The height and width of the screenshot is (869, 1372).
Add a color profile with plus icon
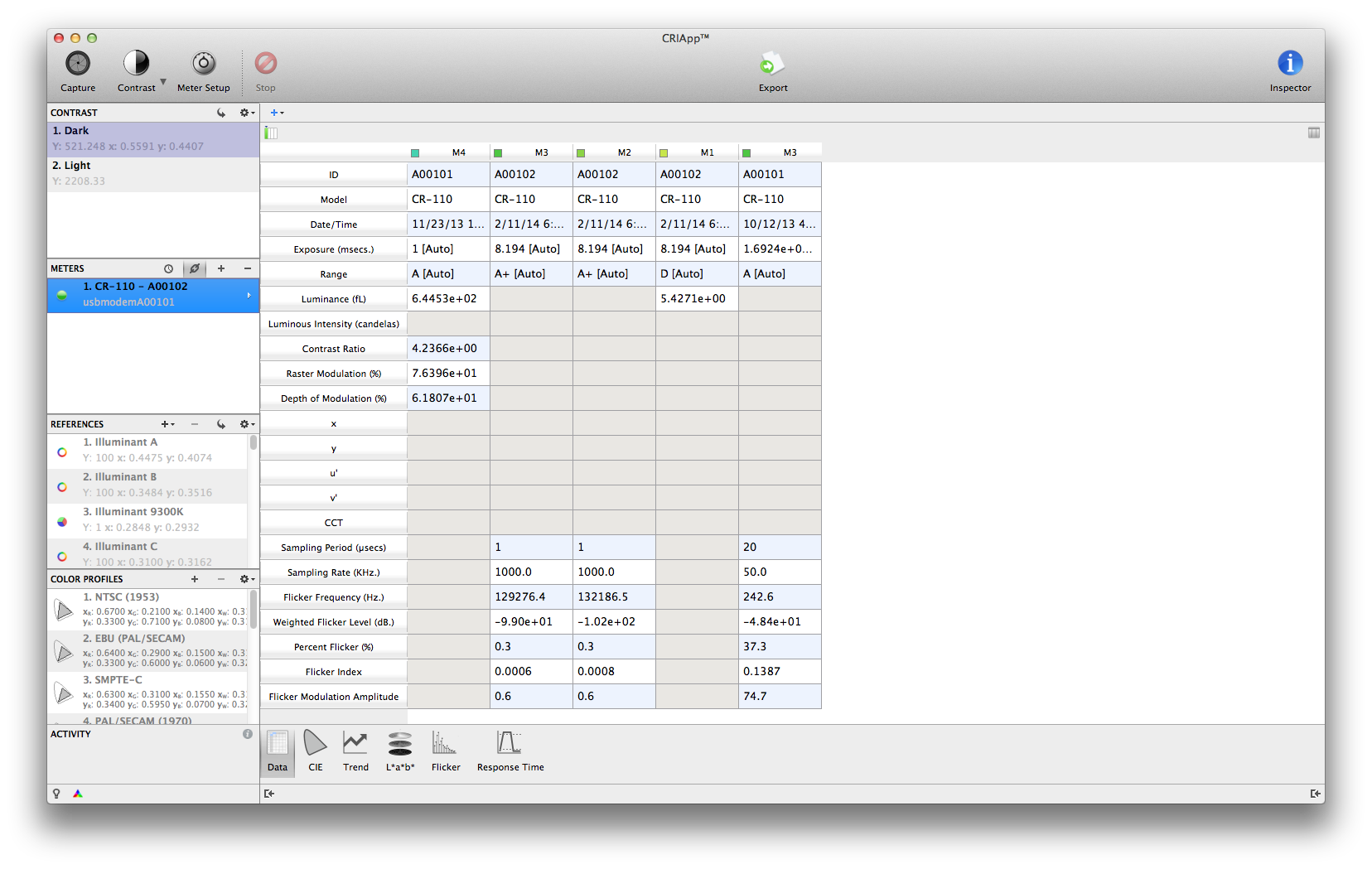[x=195, y=579]
